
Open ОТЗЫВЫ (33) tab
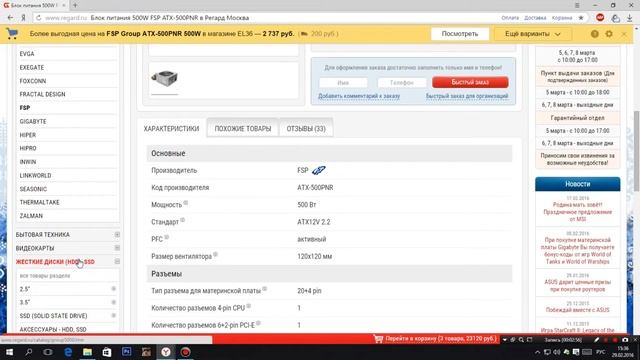(x=306, y=129)
